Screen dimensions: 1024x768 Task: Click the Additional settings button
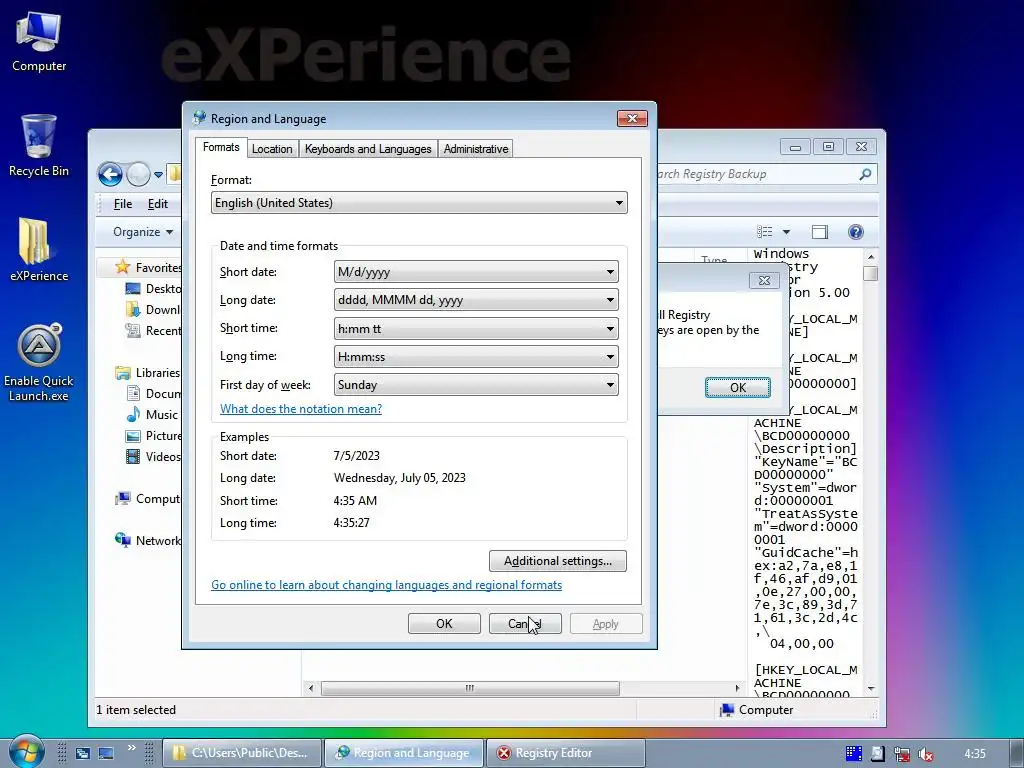558,561
